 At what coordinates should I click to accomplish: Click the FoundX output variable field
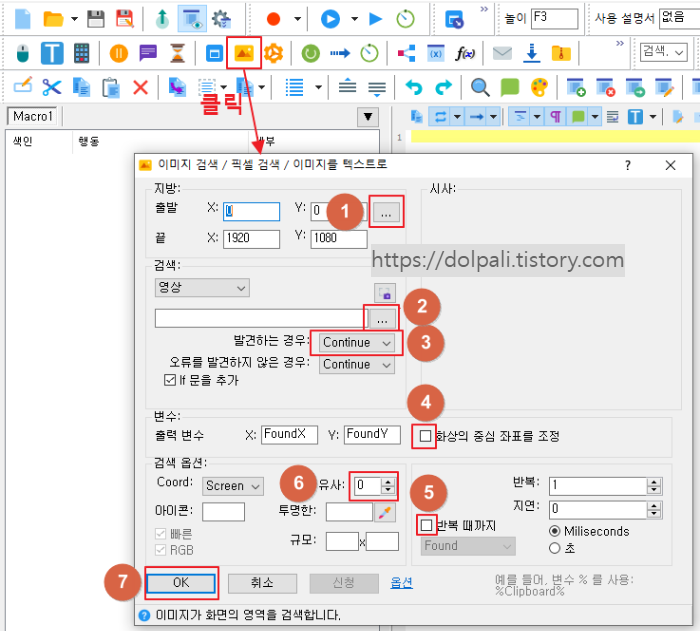pos(289,434)
